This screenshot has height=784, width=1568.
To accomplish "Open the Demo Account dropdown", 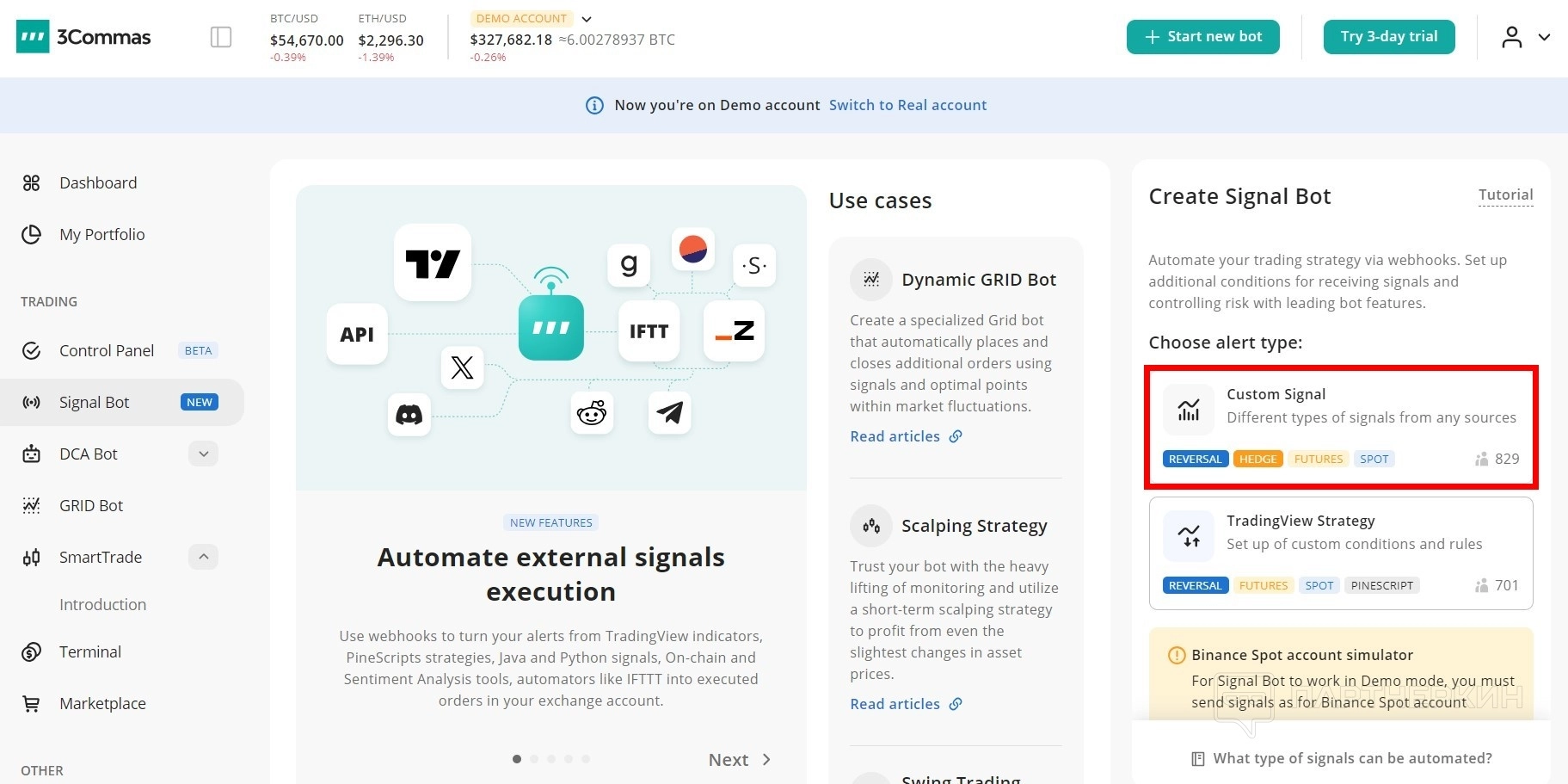I will (587, 19).
